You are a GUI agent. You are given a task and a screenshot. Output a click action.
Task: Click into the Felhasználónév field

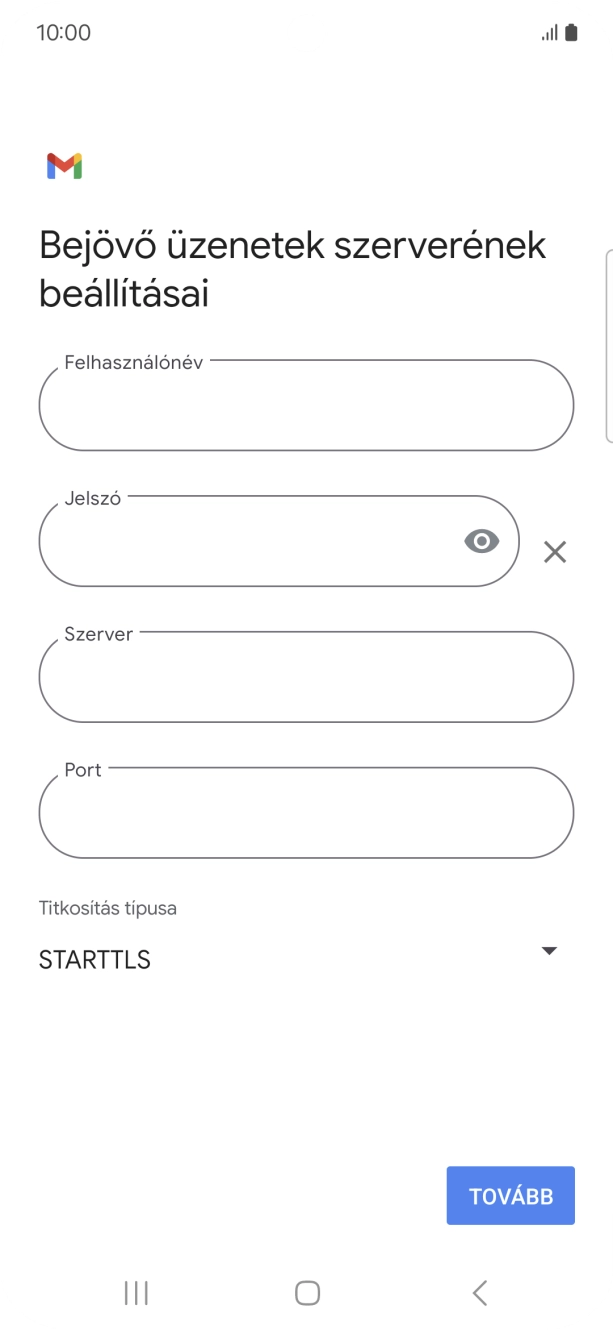[x=306, y=405]
